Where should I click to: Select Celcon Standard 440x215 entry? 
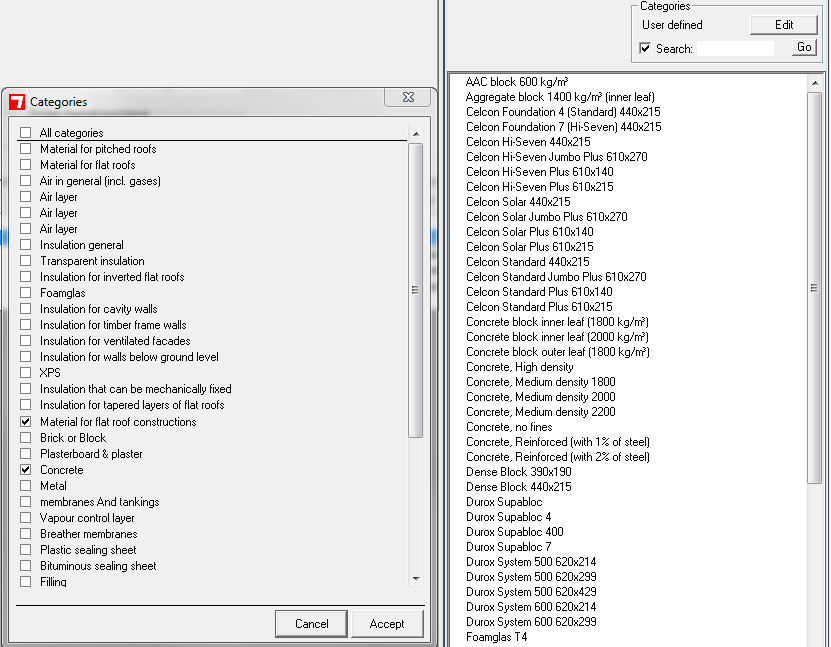pyautogui.click(x=527, y=262)
